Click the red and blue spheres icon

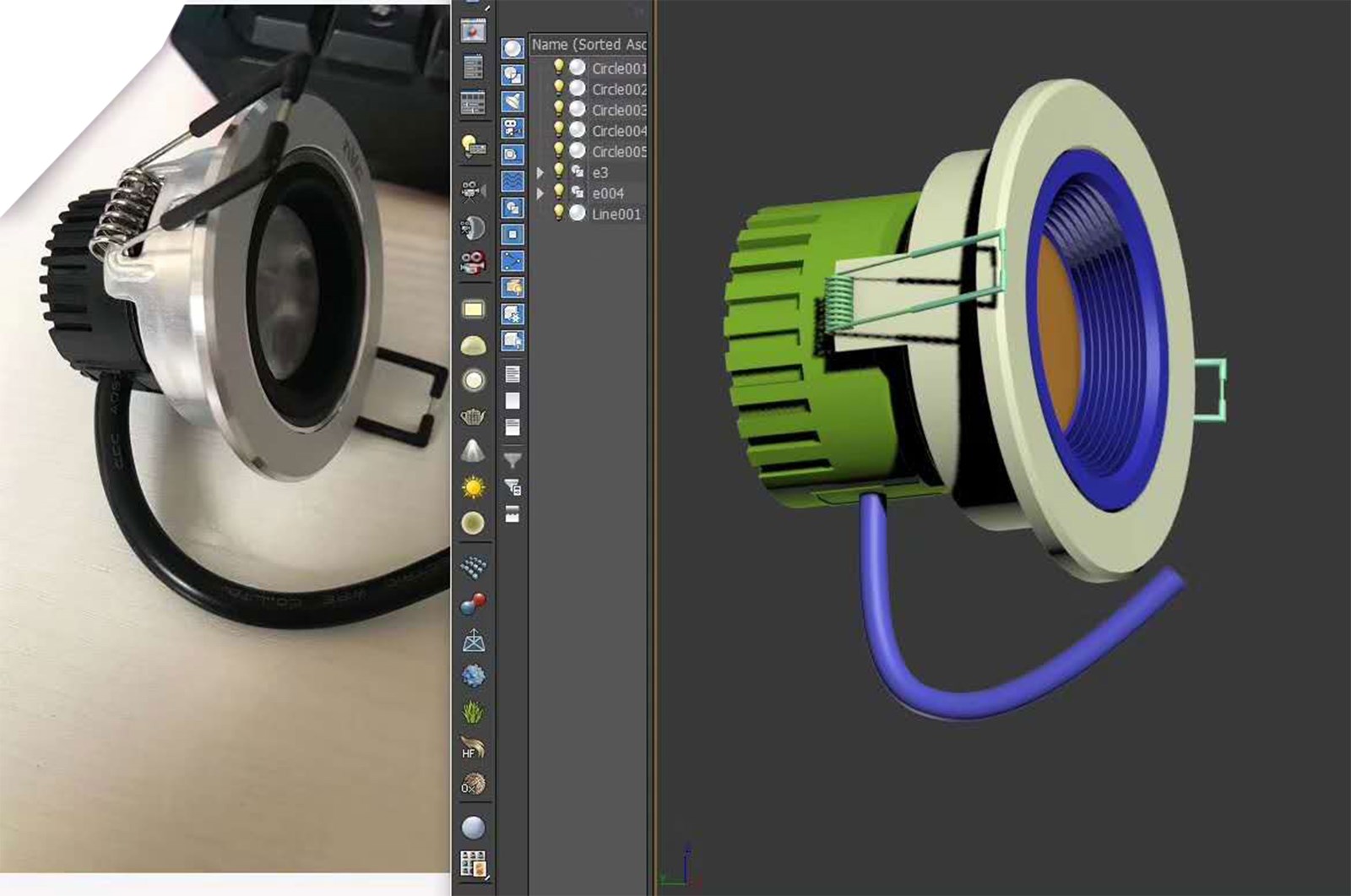click(x=474, y=603)
